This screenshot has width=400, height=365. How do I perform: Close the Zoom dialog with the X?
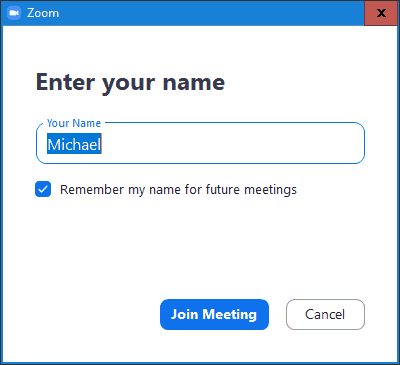(x=381, y=13)
